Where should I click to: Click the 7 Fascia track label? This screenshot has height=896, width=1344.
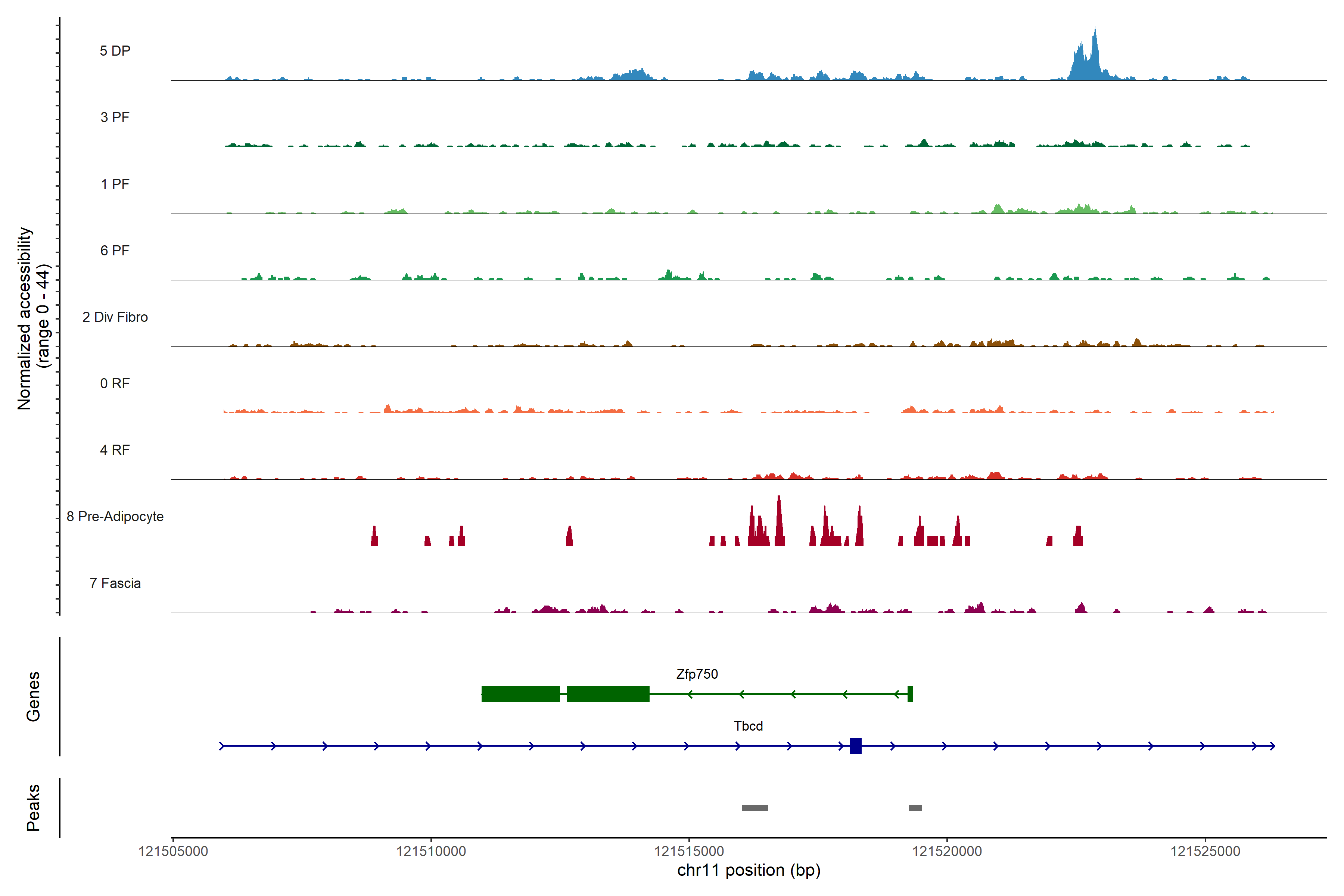[115, 584]
